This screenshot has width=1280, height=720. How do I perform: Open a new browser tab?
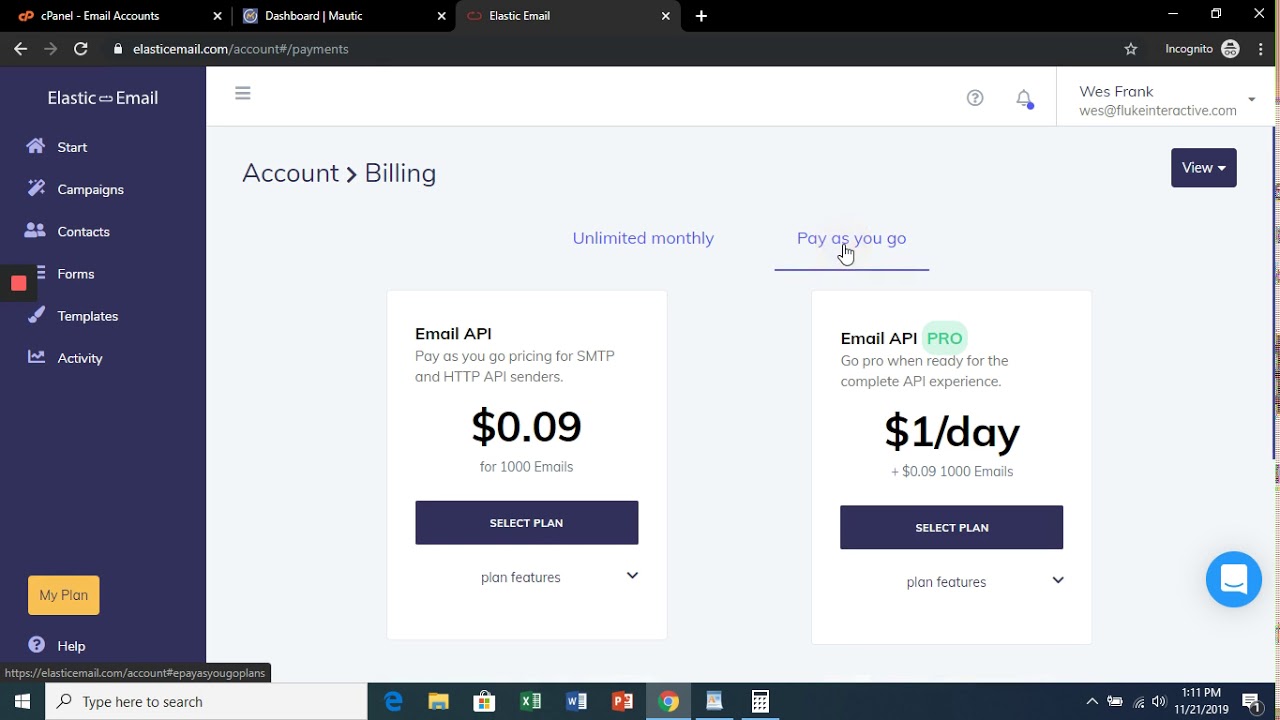pos(701,16)
